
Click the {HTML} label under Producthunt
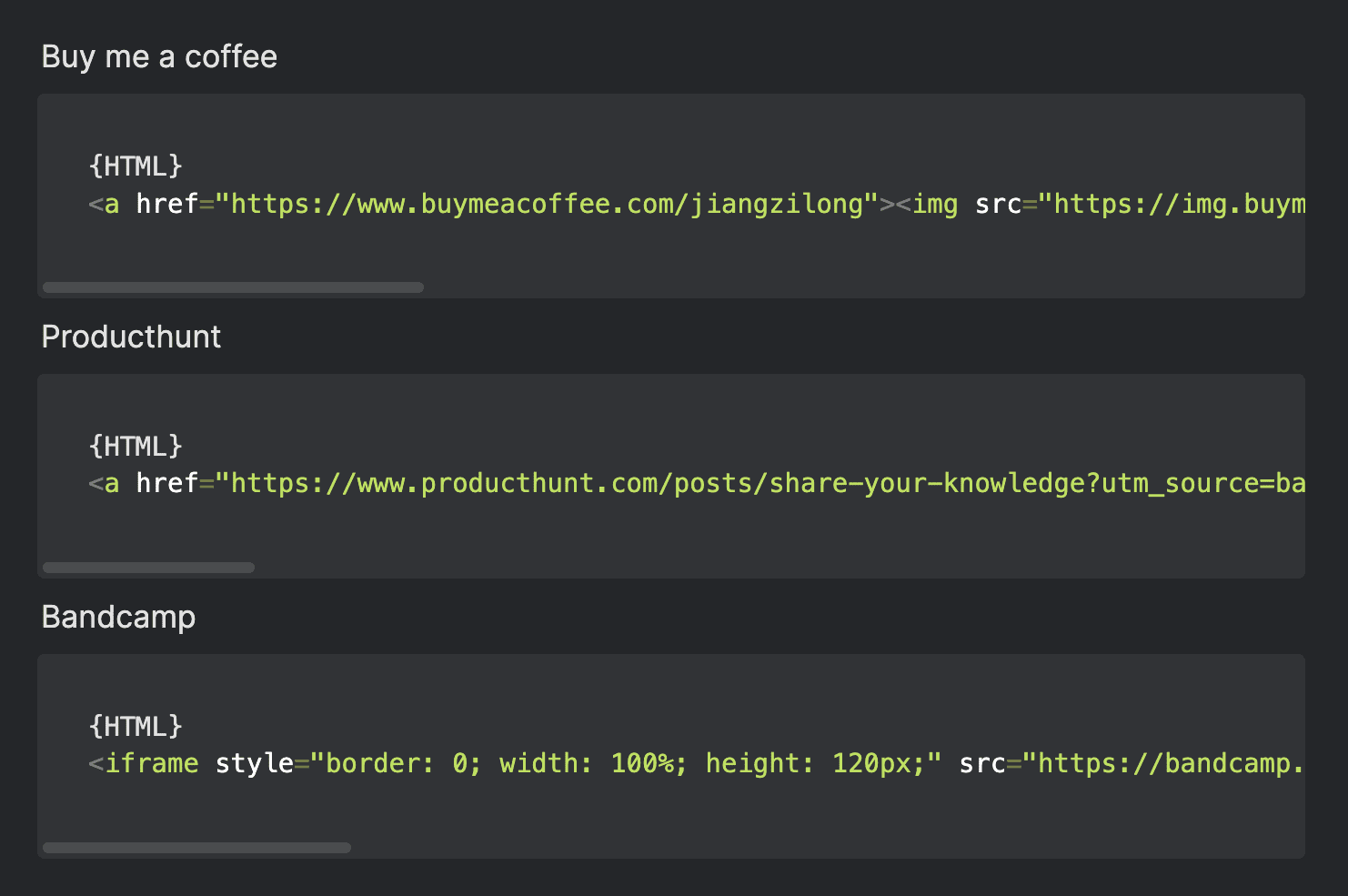pos(136,447)
